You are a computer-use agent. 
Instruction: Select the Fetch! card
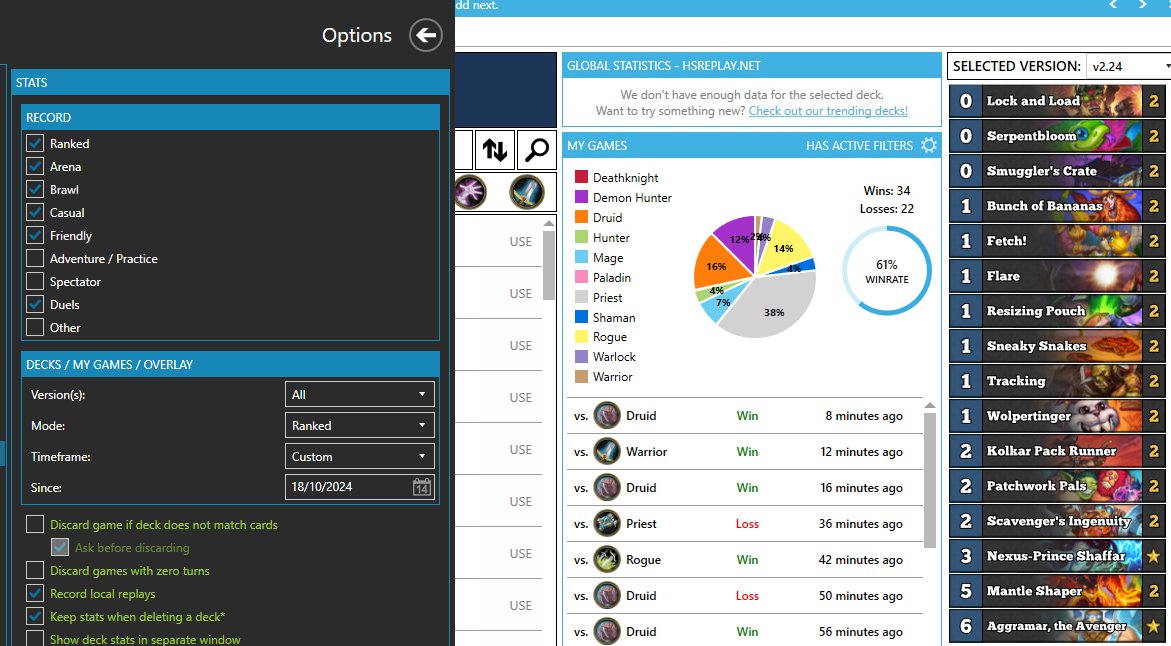1057,240
